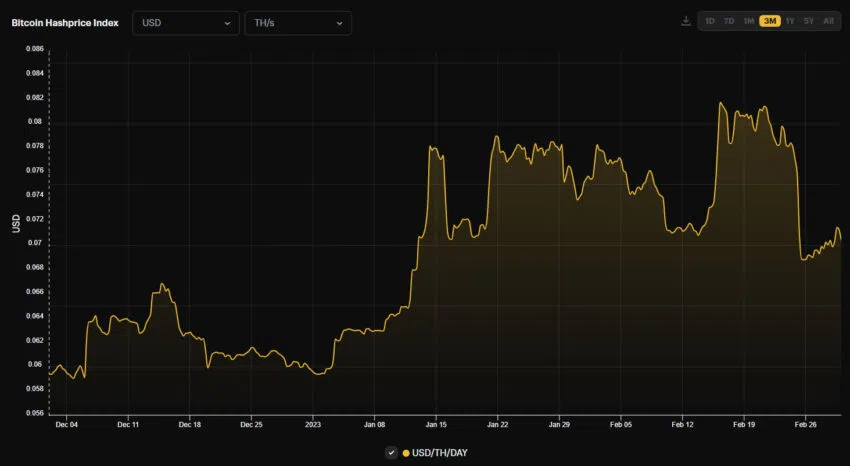Viewport: 850px width, 466px height.
Task: Click the 0.056 y-axis value
Action: click(35, 413)
